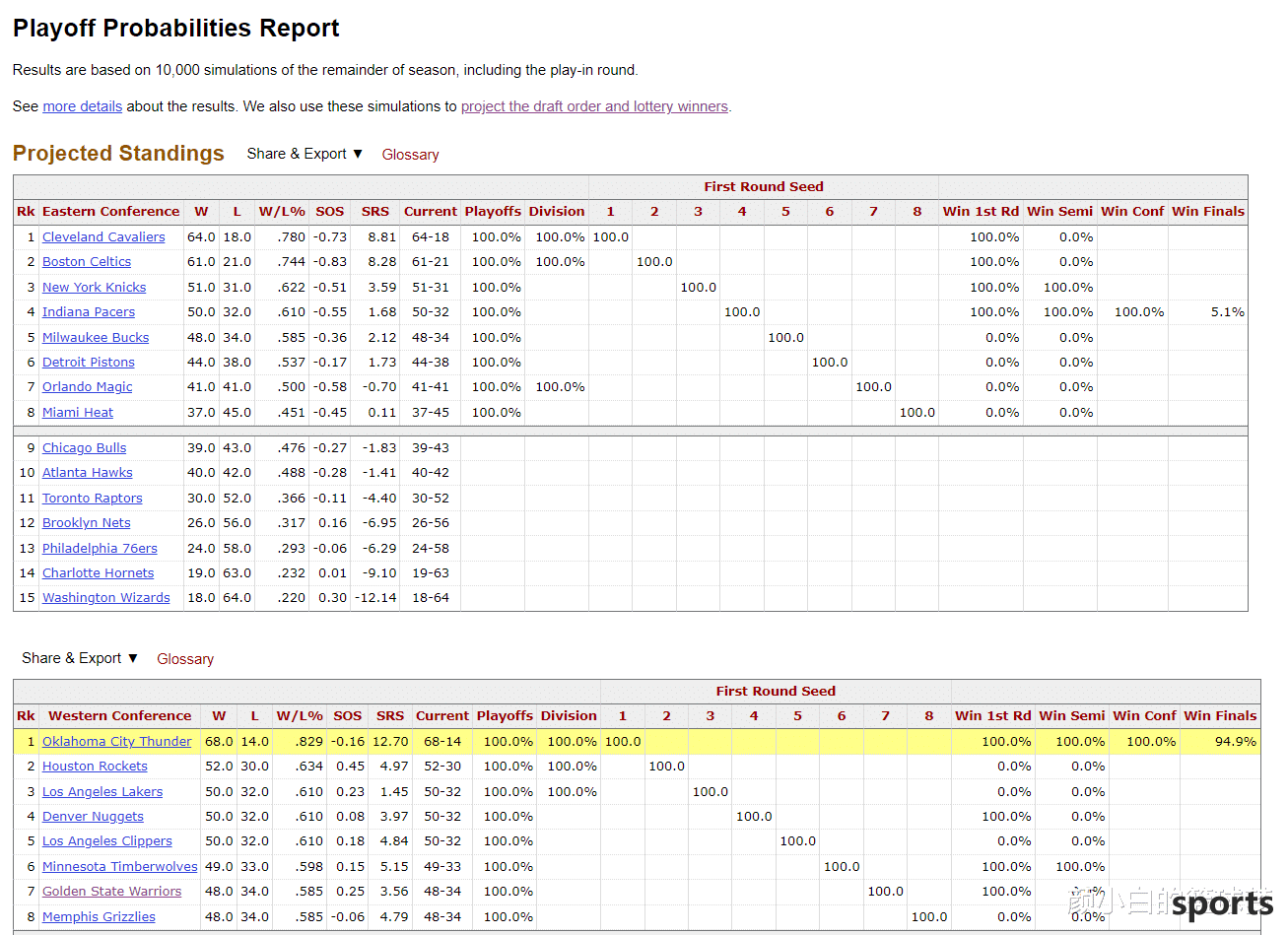Select Celtics' .744 W/L% cell
Image resolution: width=1288 pixels, height=935 pixels.
(x=282, y=262)
